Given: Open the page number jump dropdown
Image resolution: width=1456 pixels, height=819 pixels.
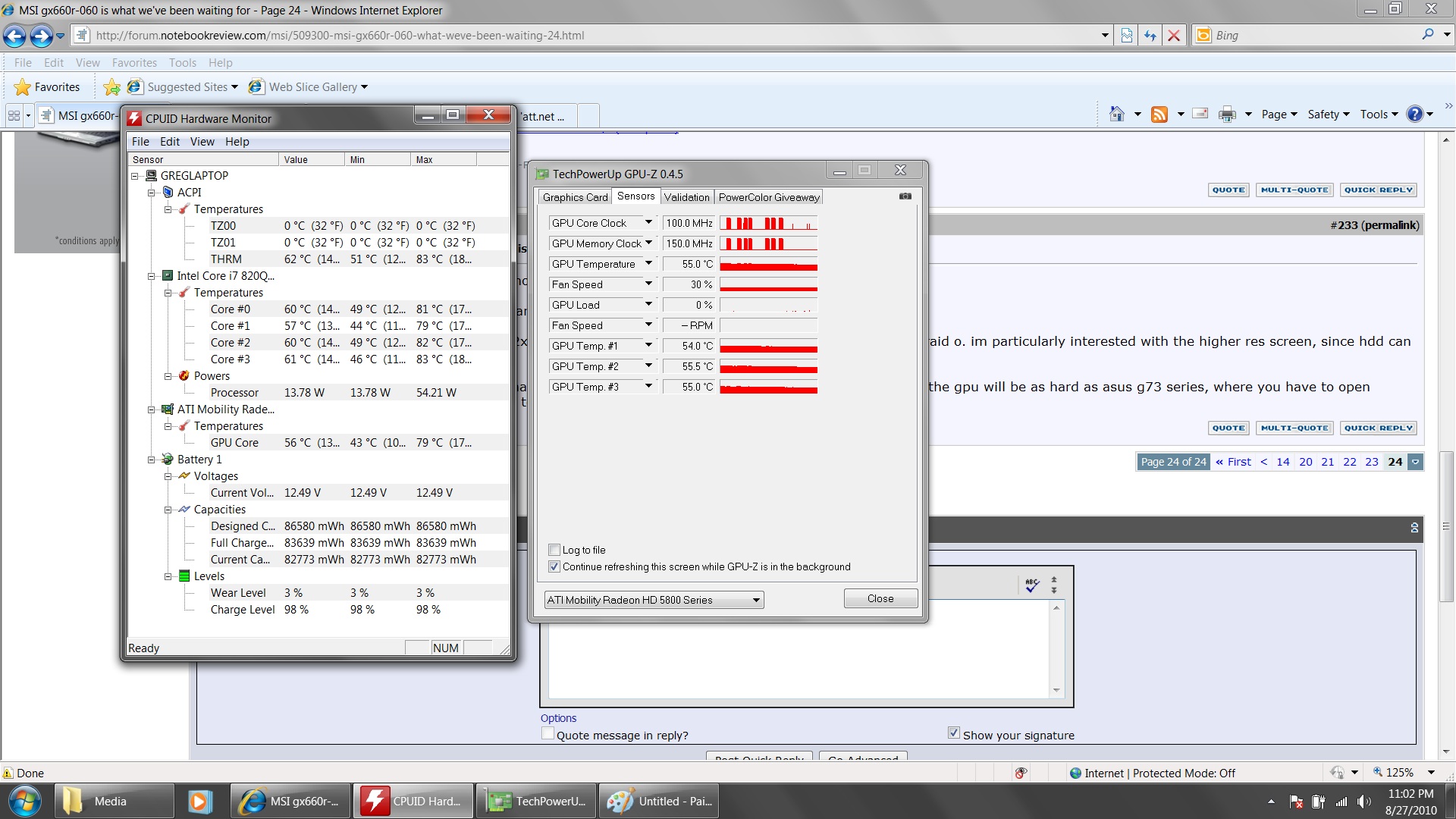Looking at the screenshot, I should [x=1416, y=462].
